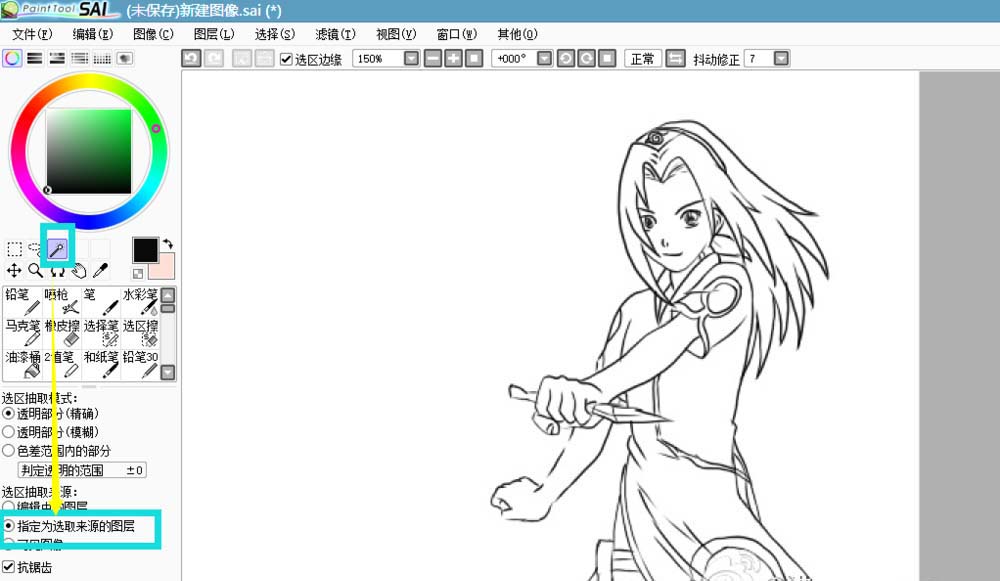Open the 150% zoom level dropdown

point(410,58)
